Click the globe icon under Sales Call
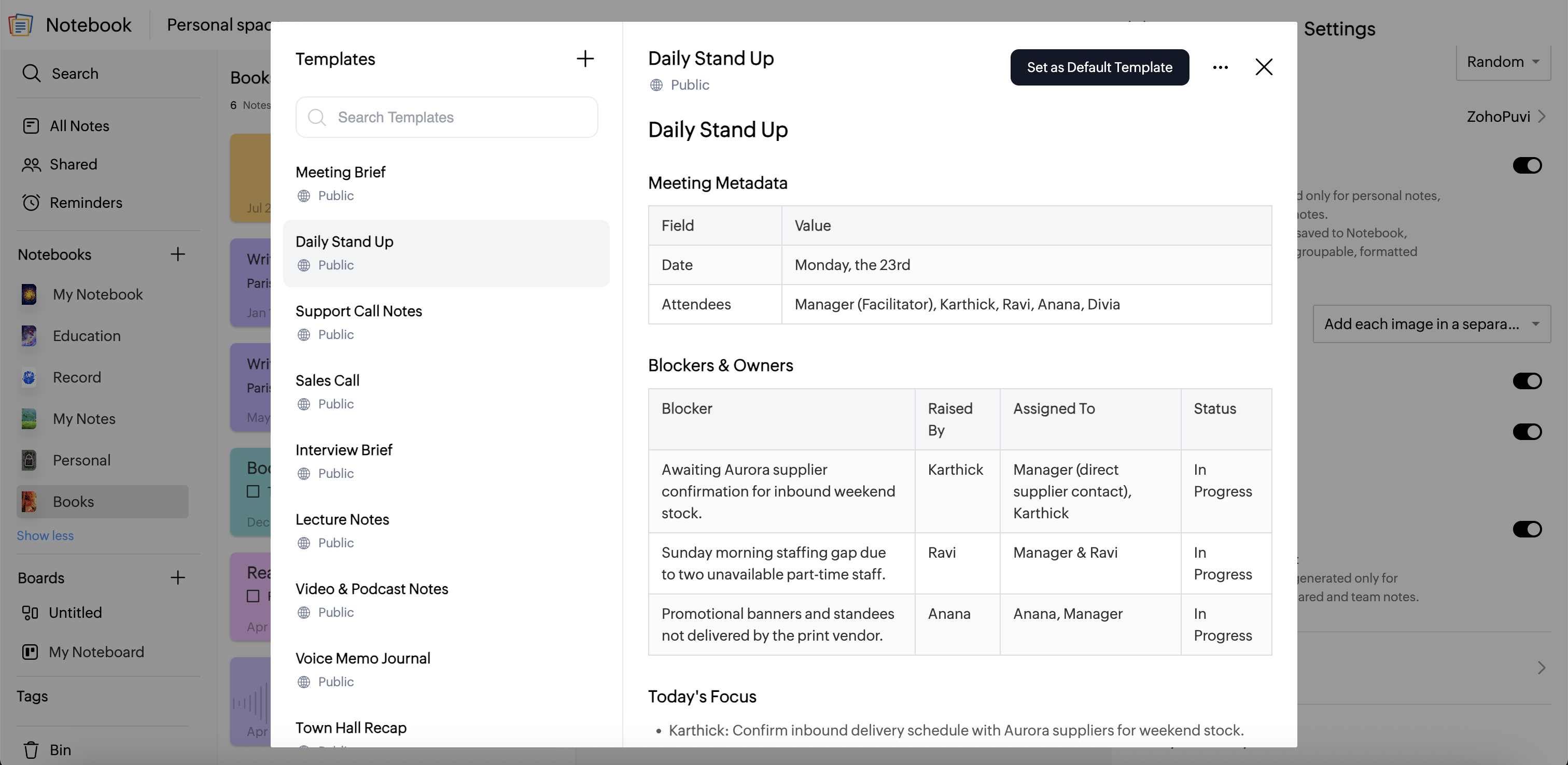Viewport: 1568px width, 765px height. click(x=304, y=404)
